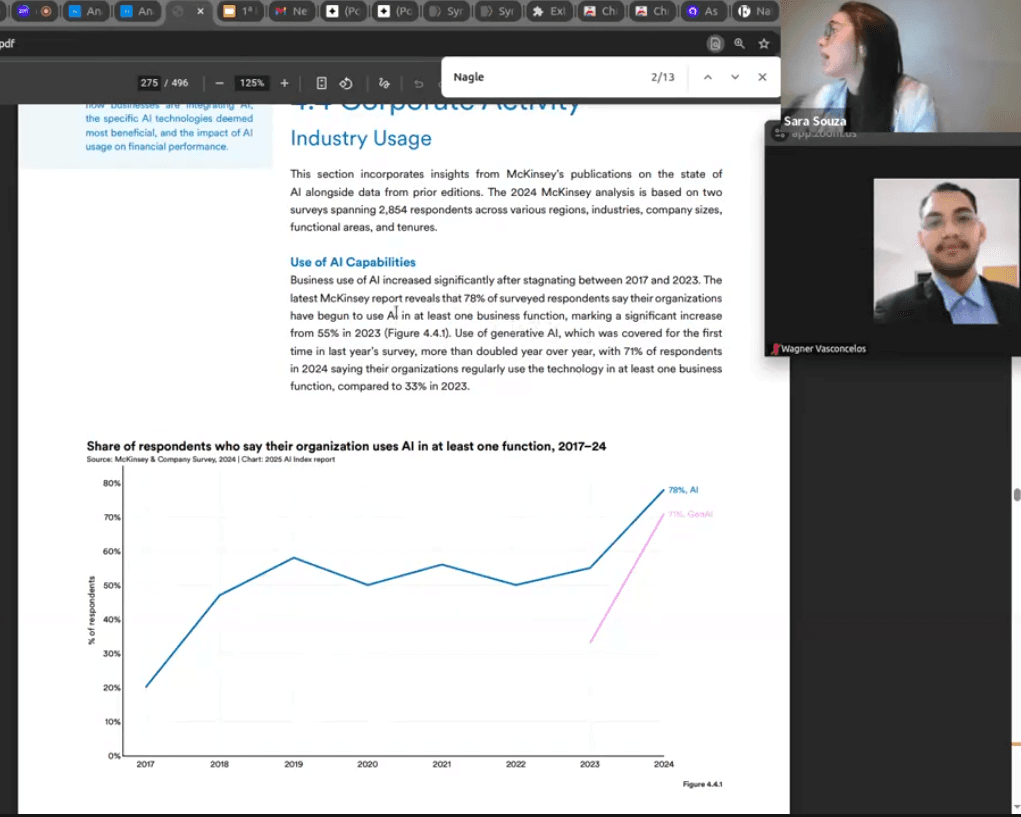The height and width of the screenshot is (817, 1021).
Task: Close the find bar
Action: point(762,77)
